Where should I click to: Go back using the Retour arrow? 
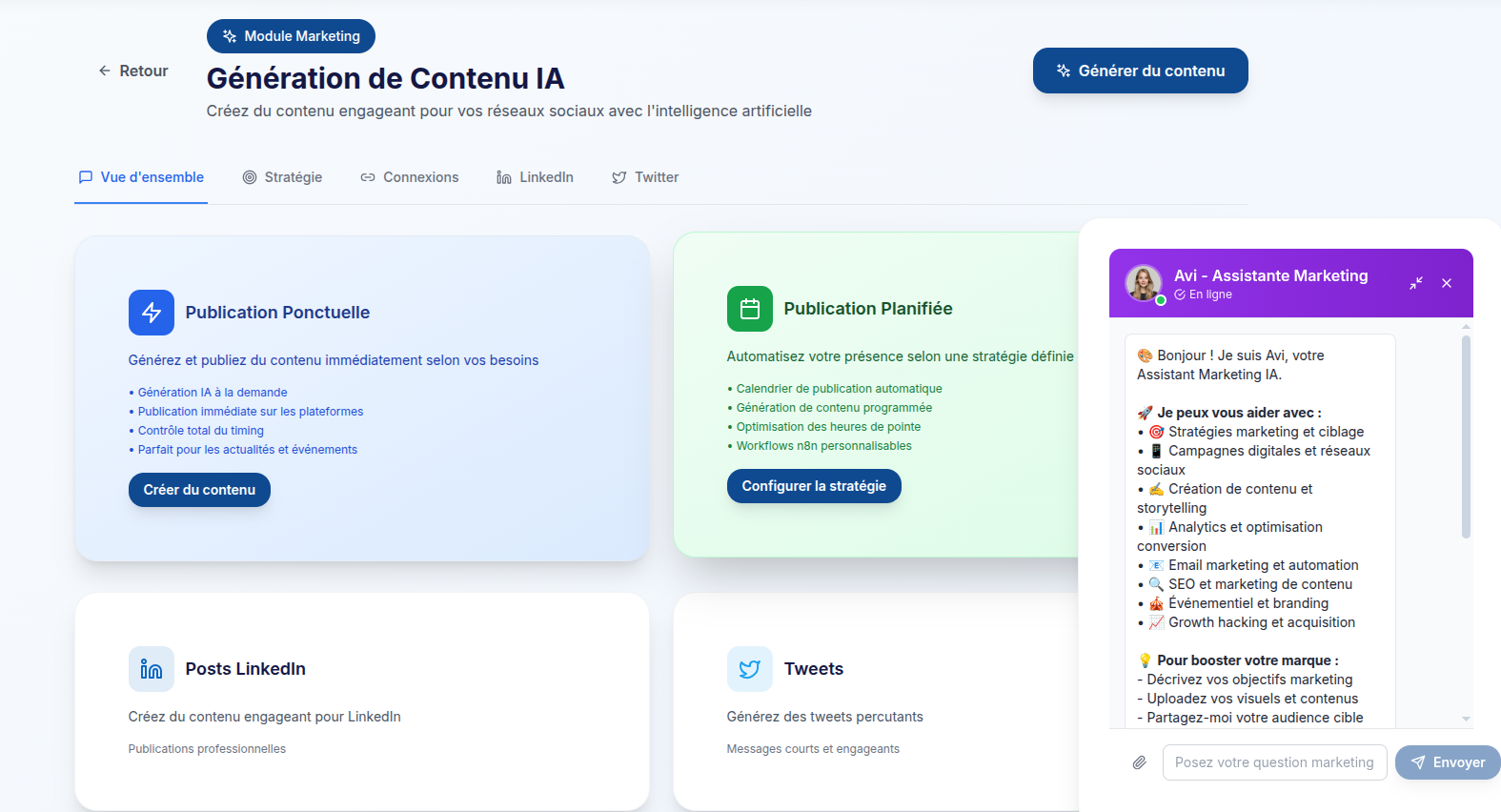pyautogui.click(x=133, y=71)
